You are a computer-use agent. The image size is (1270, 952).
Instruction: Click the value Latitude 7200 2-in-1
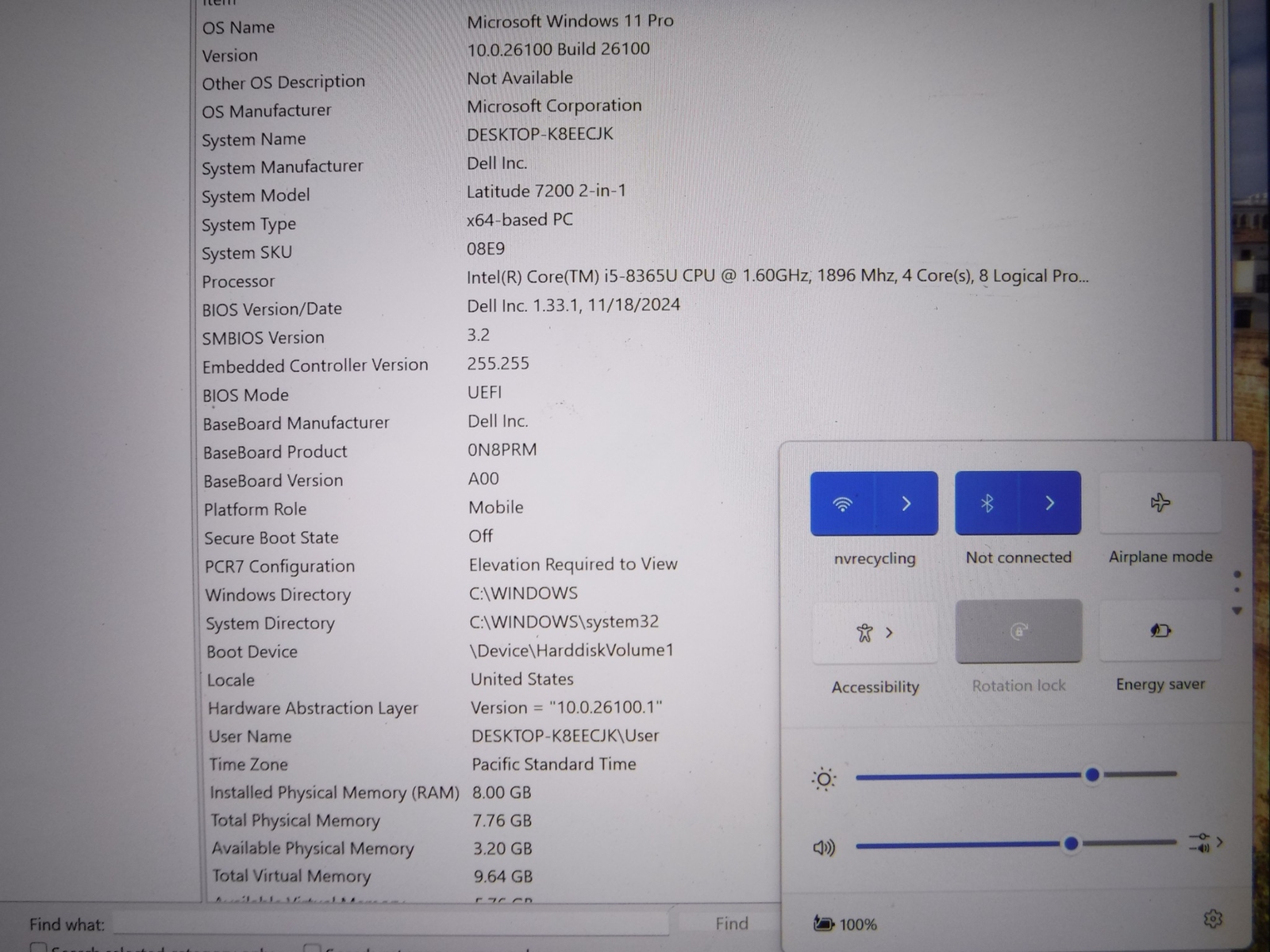coord(546,191)
